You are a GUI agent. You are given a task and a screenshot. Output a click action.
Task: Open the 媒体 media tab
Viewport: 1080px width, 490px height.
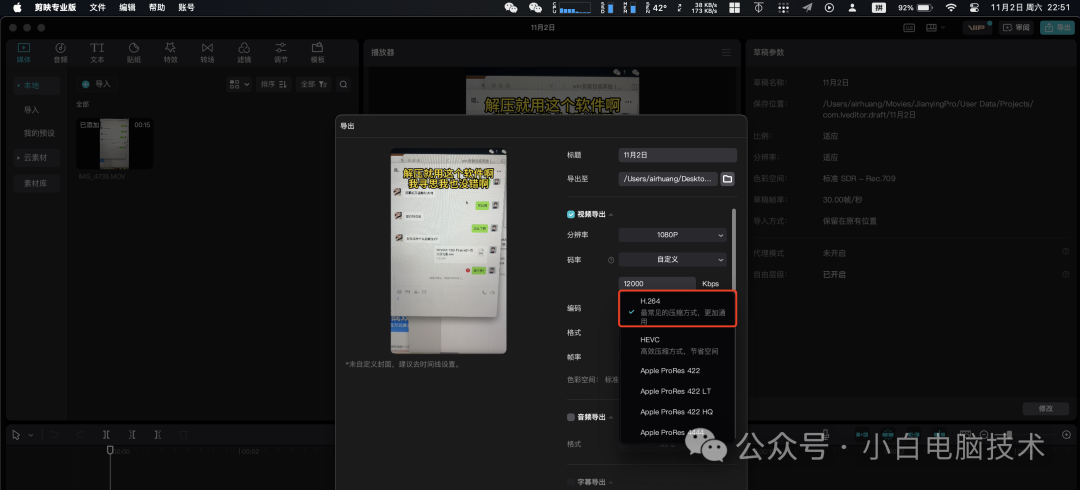tap(23, 52)
